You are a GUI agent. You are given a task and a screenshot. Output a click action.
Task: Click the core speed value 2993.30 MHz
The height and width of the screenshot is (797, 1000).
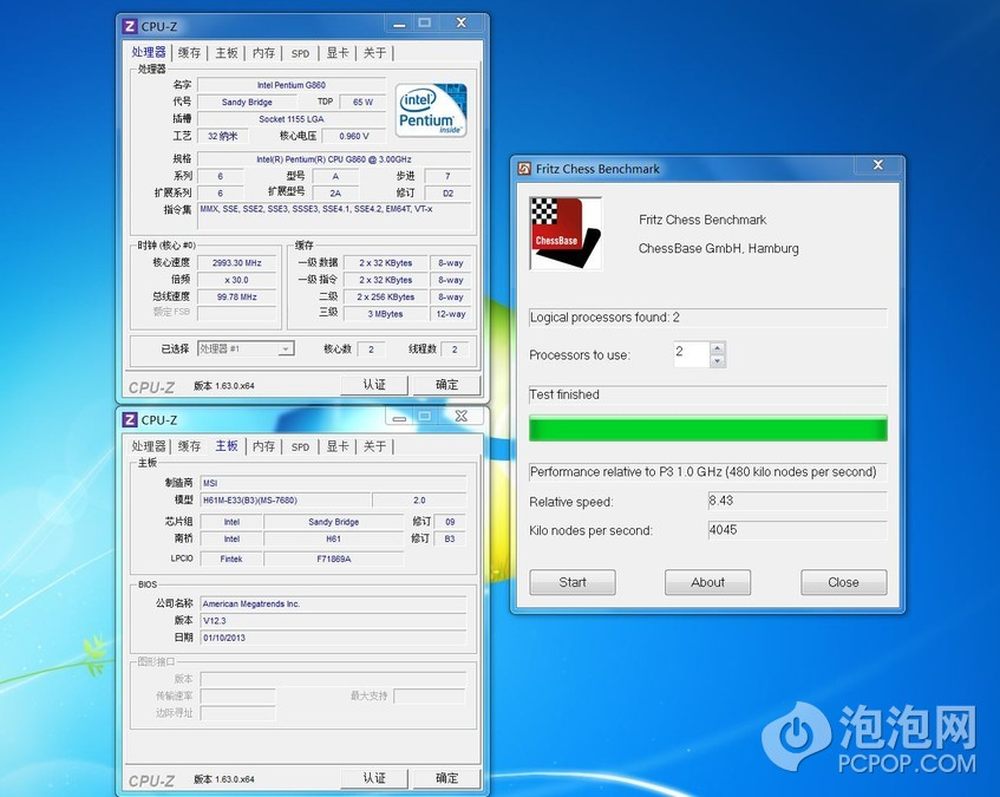(237, 263)
